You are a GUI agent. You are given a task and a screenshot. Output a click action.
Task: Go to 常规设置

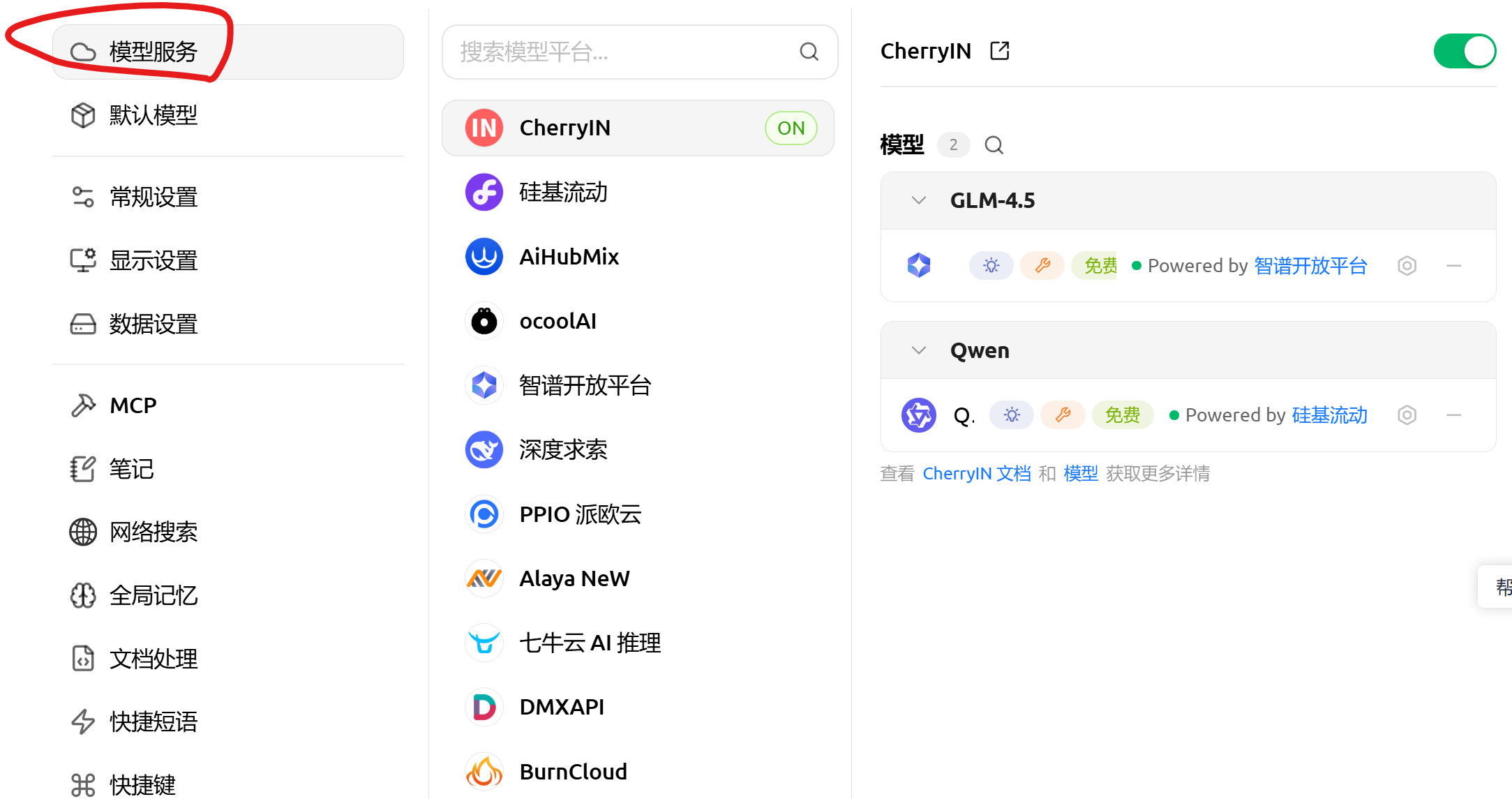tap(227, 197)
